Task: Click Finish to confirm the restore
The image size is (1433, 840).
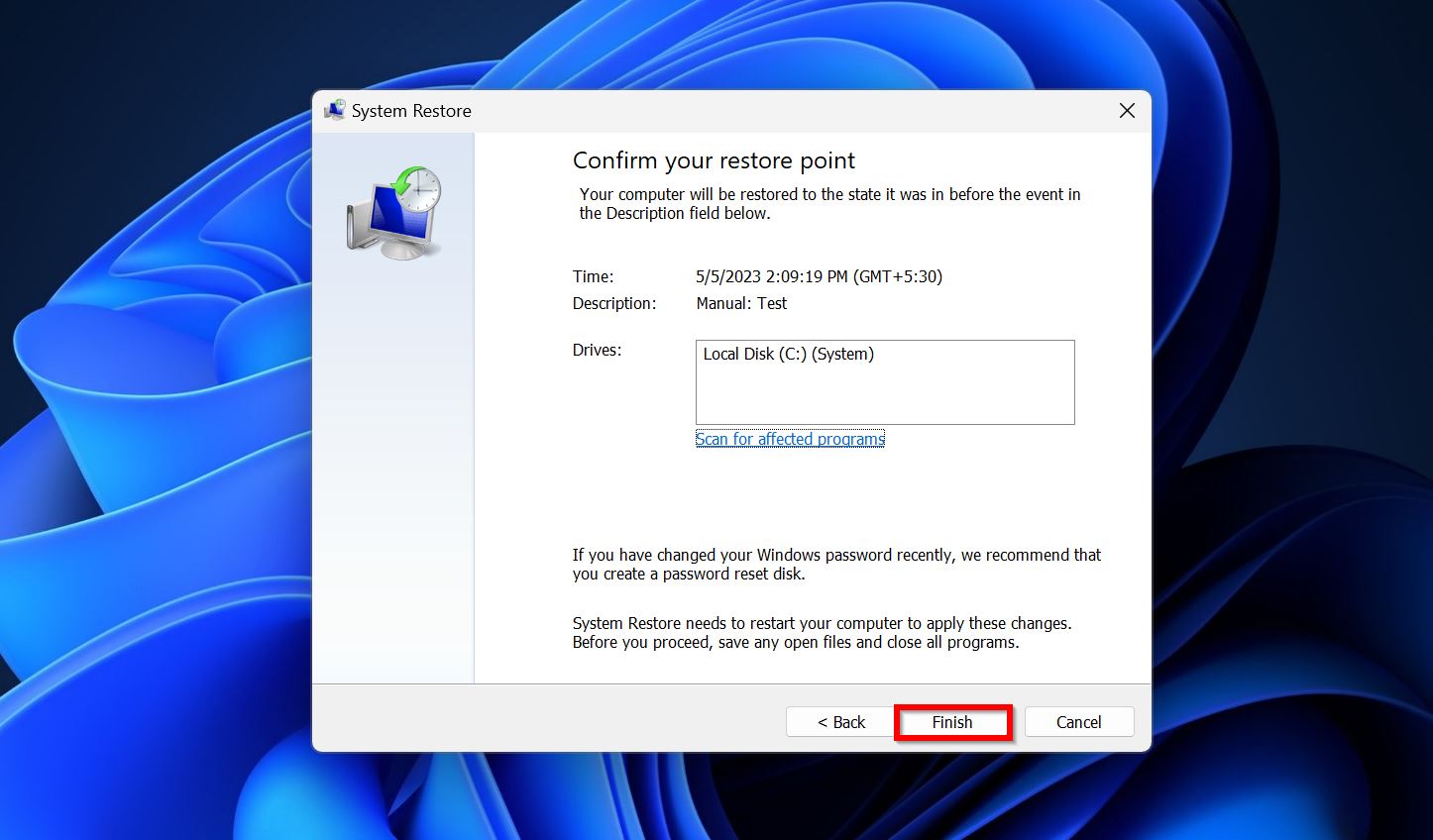Action: click(952, 722)
